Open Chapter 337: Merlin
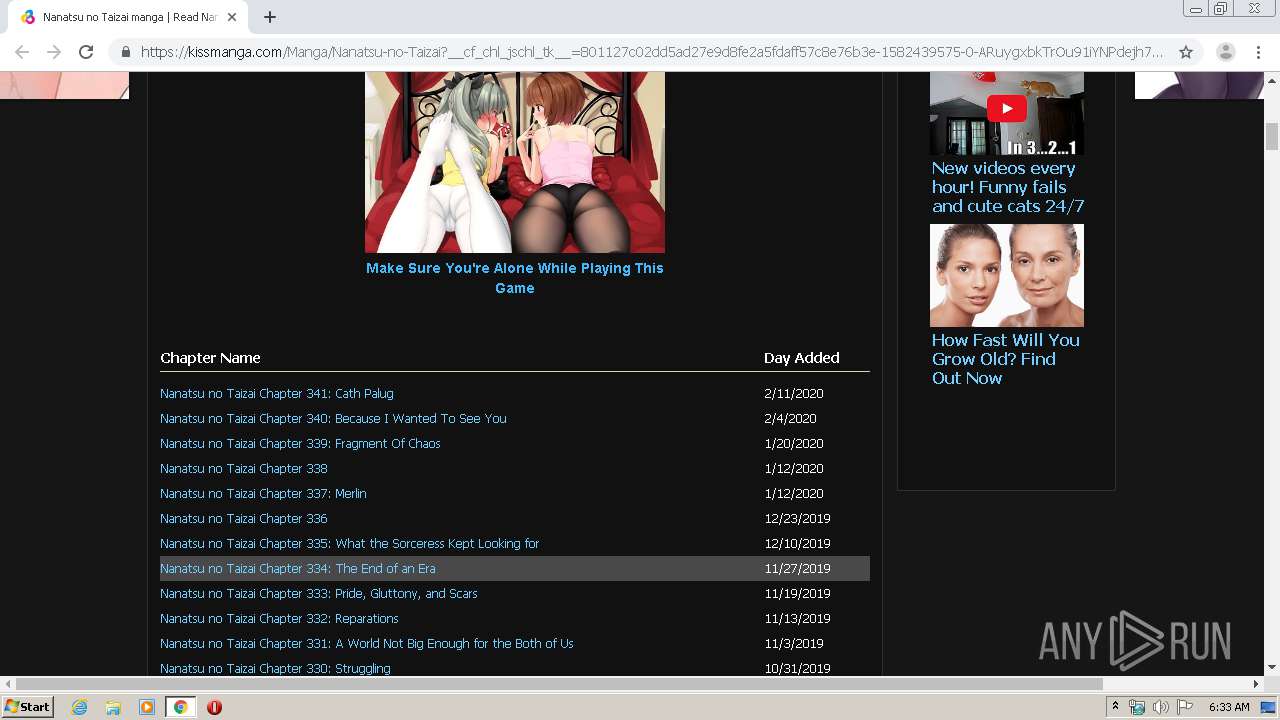Screen dimensions: 1280x720 click(263, 494)
